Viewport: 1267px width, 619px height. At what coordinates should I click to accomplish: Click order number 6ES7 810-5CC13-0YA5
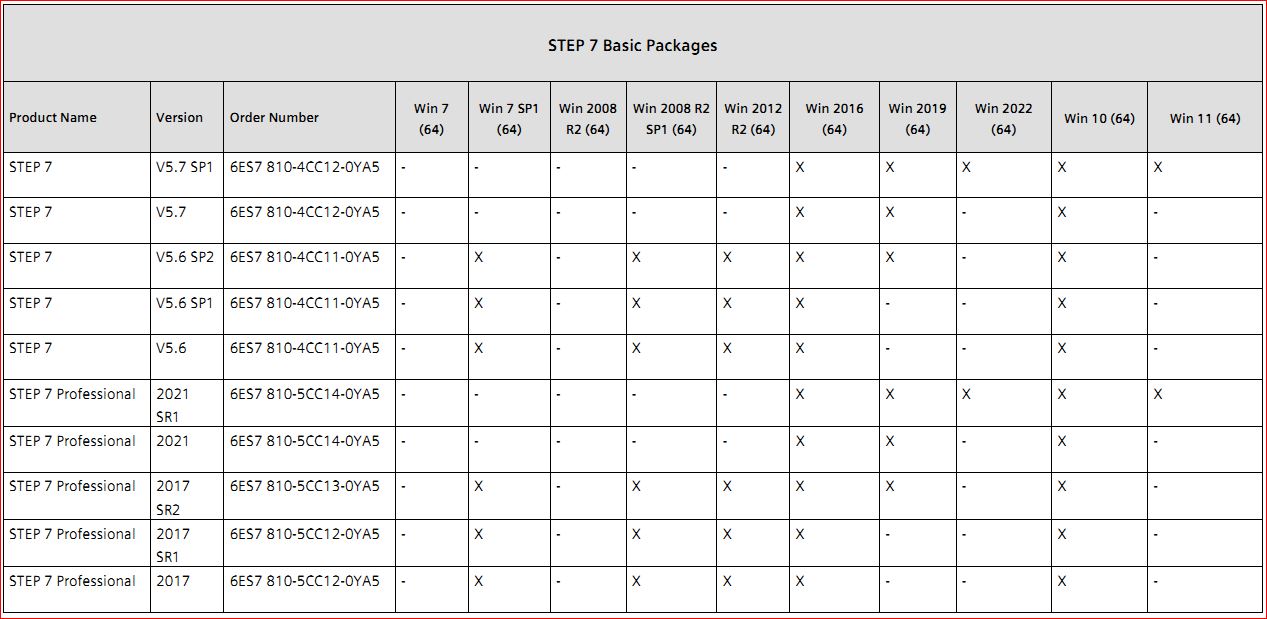click(x=305, y=486)
